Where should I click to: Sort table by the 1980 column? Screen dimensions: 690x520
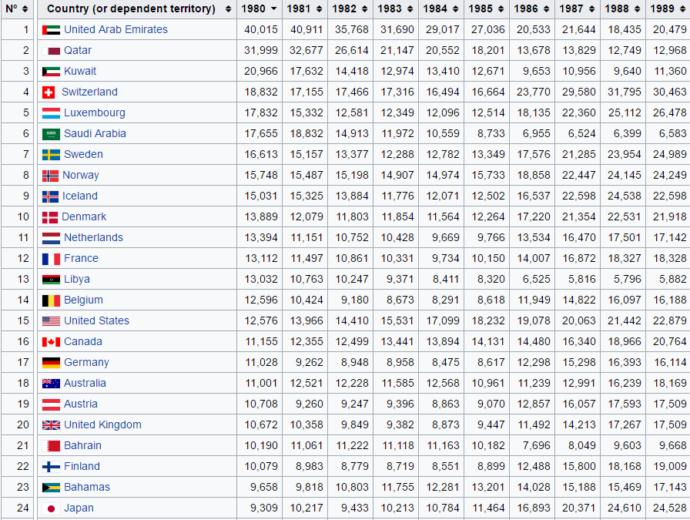tap(260, 8)
